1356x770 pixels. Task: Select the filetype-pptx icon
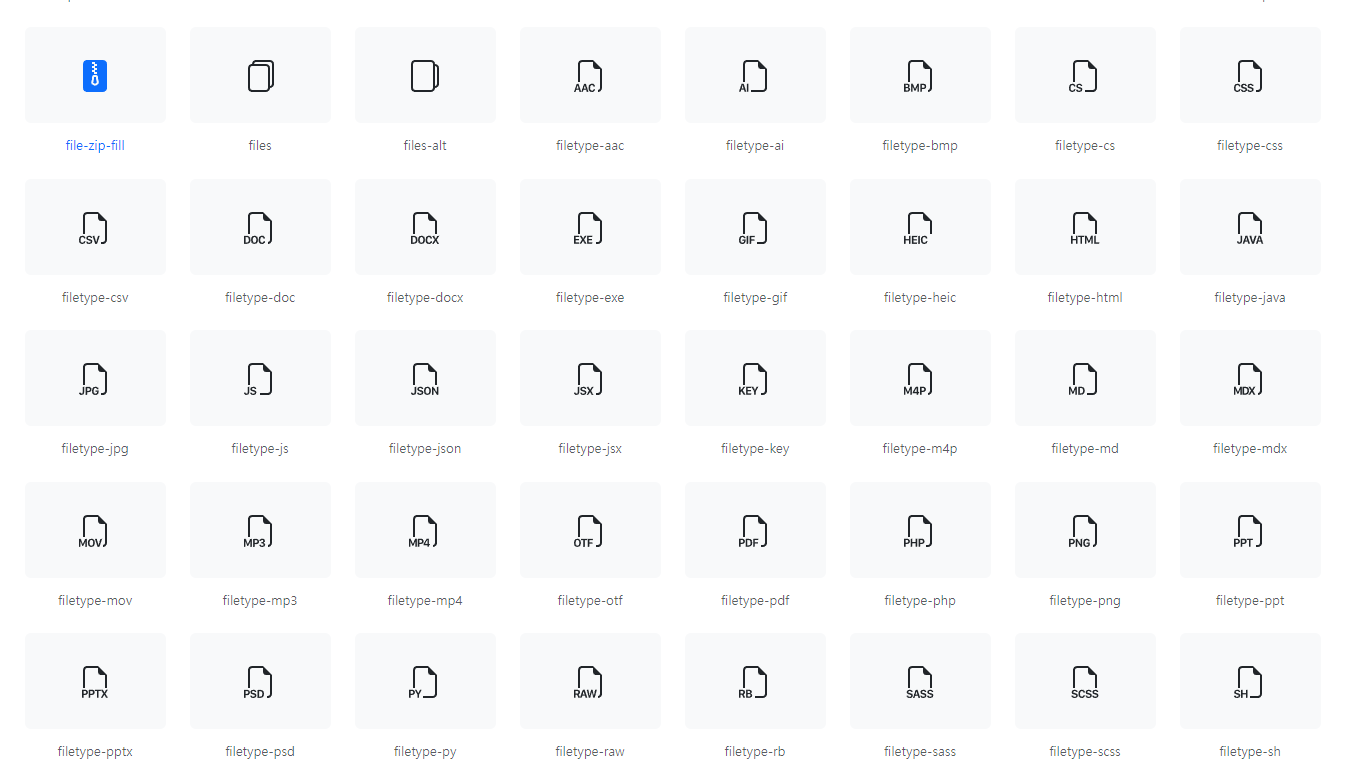pyautogui.click(x=95, y=682)
